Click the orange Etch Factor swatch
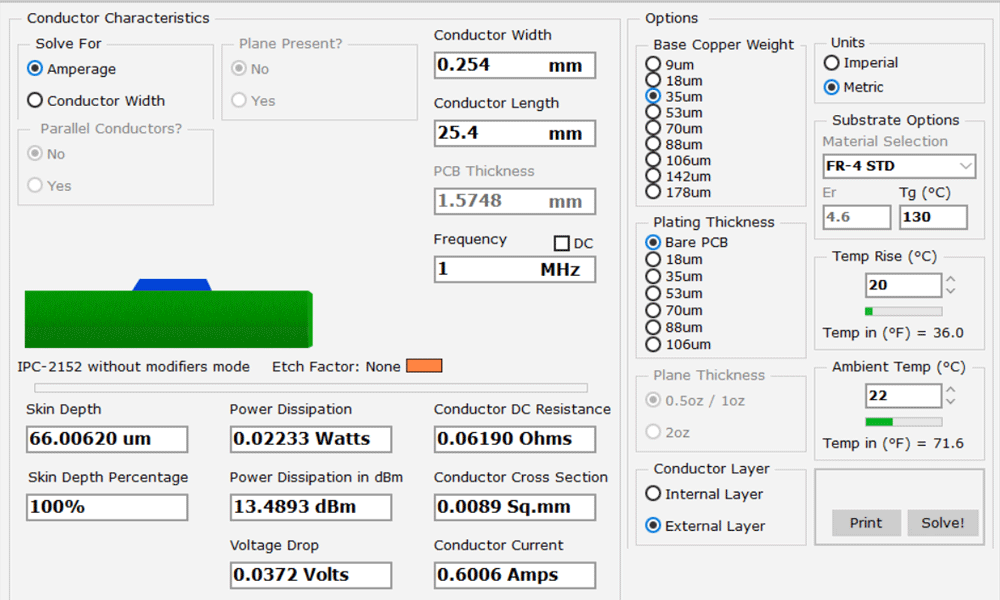 coord(424,366)
